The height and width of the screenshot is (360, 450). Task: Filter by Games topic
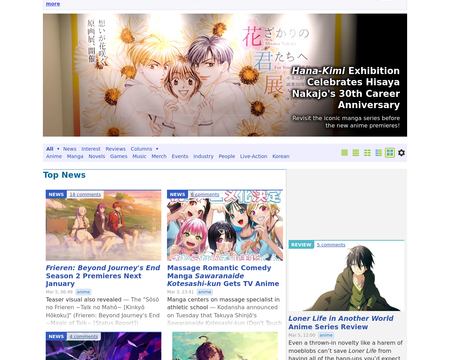point(119,156)
